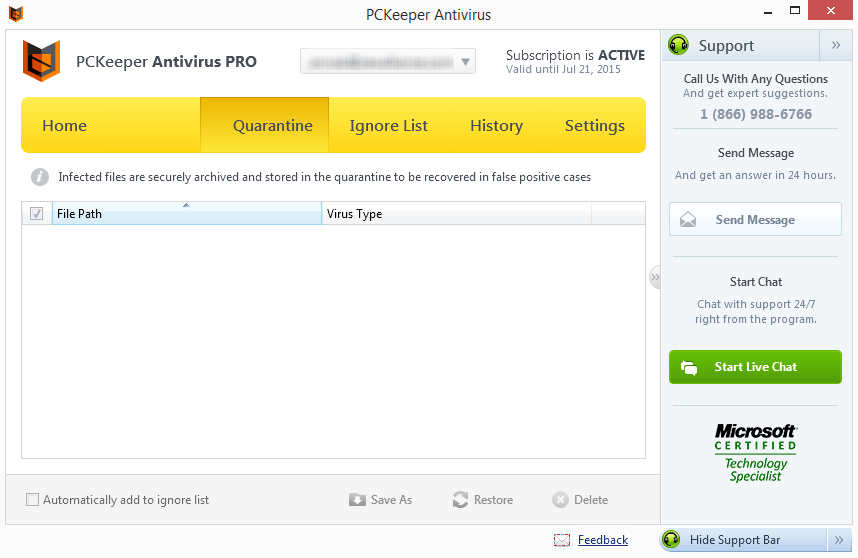Open the History tab
Screen dimensions: 858x558
click(496, 125)
